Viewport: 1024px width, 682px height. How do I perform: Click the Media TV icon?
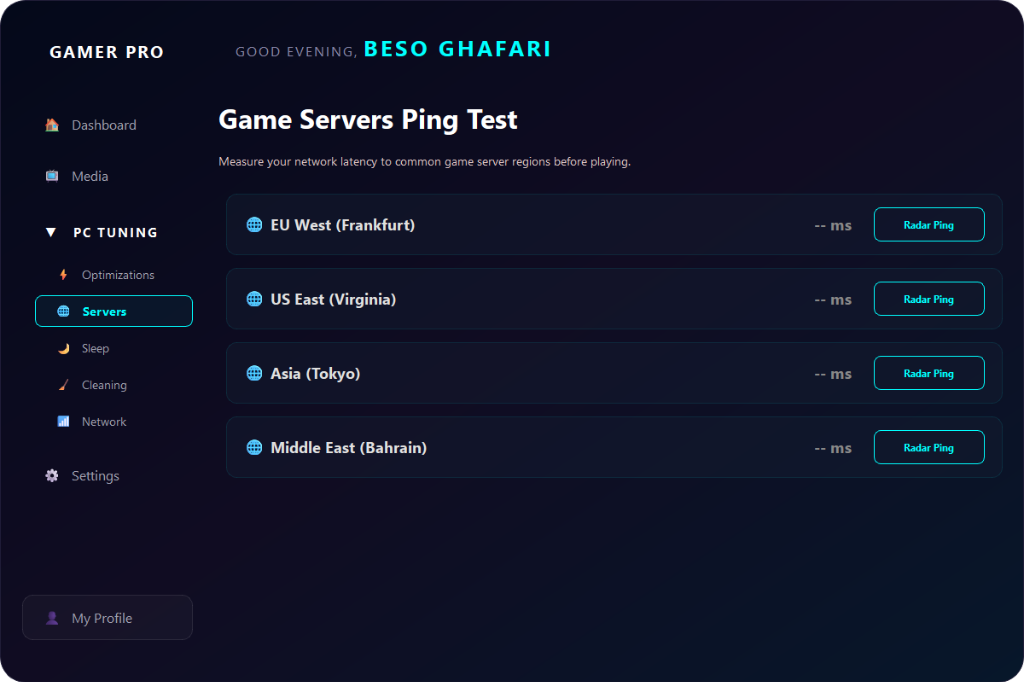point(52,176)
